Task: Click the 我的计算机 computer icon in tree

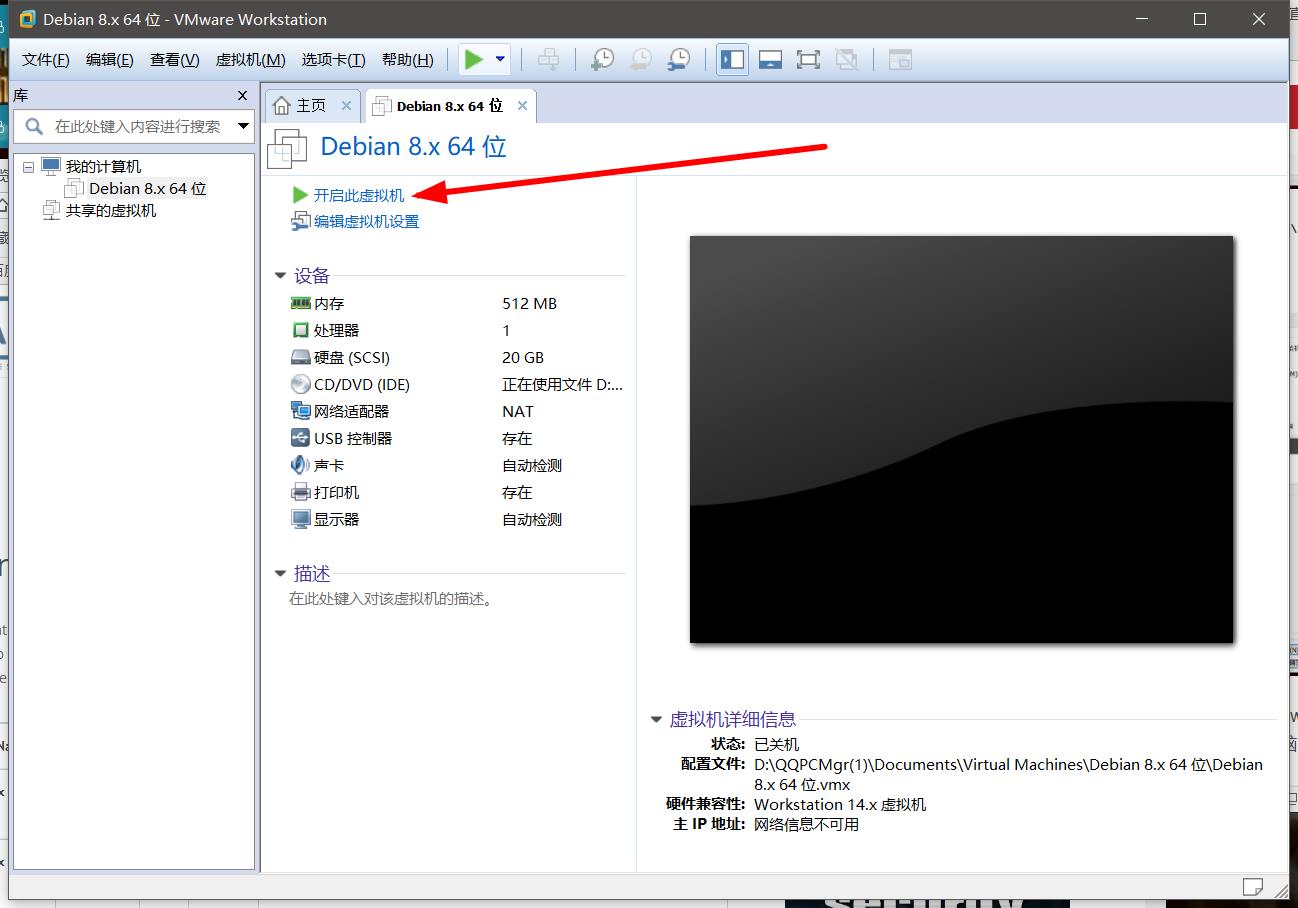Action: pyautogui.click(x=51, y=166)
